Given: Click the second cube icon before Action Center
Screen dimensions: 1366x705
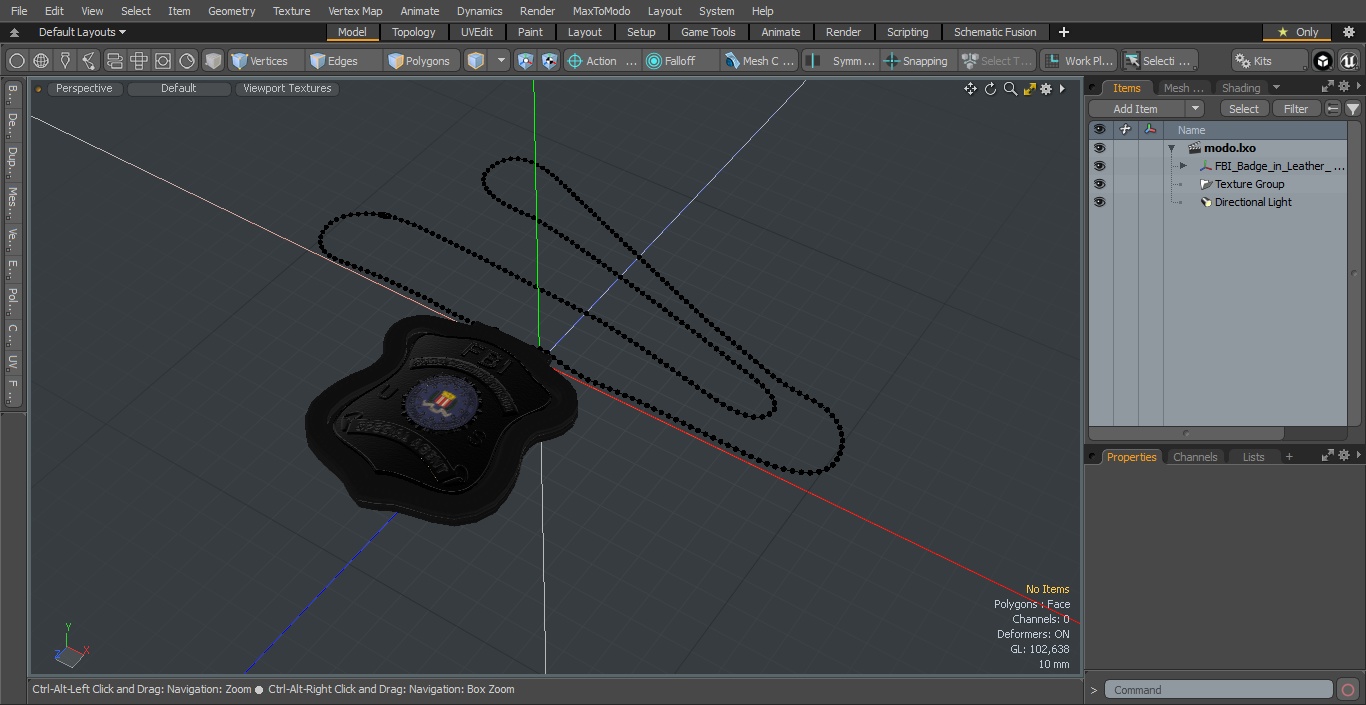Looking at the screenshot, I should click(550, 61).
